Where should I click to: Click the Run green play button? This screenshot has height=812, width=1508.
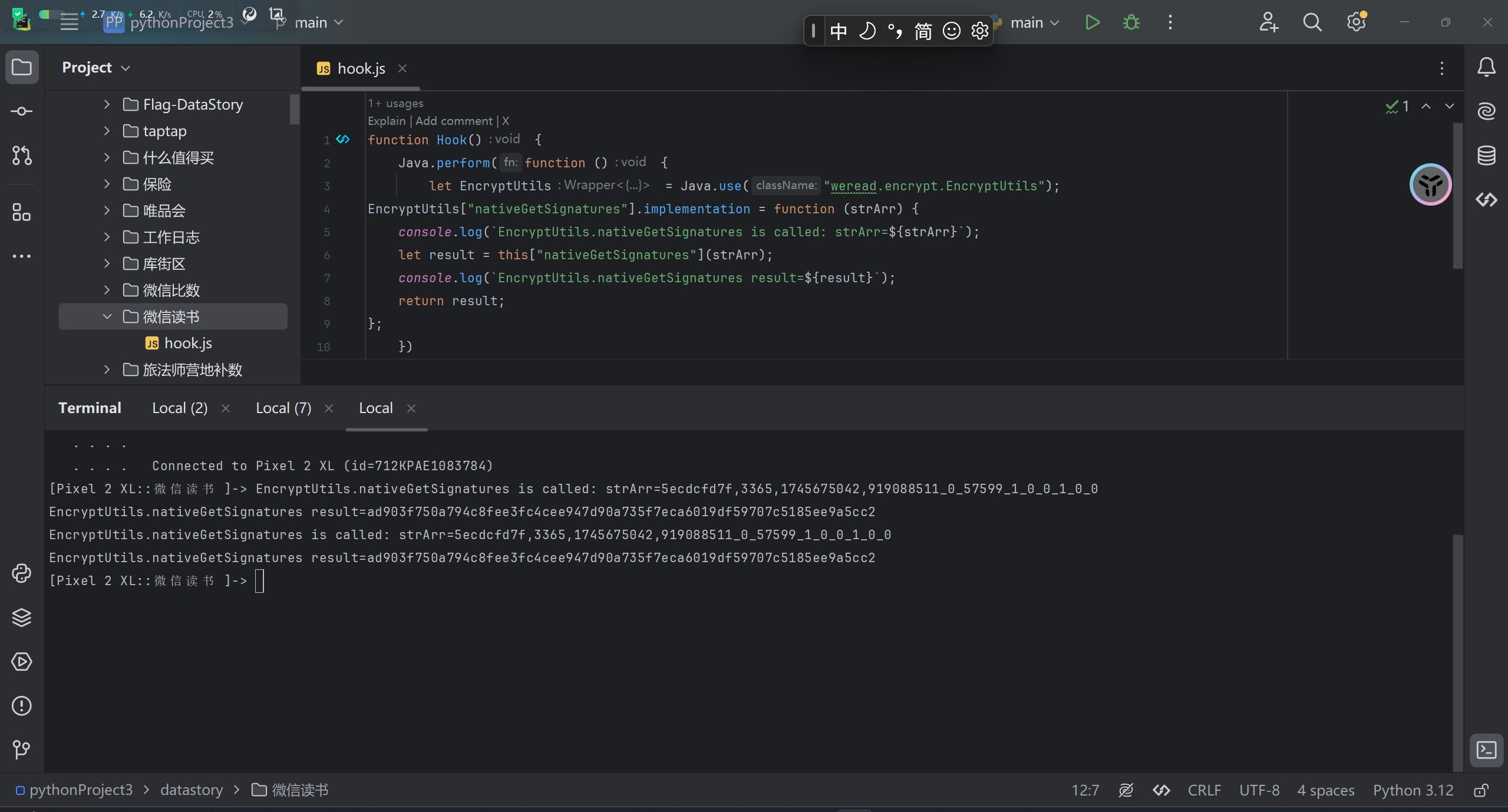1092,23
